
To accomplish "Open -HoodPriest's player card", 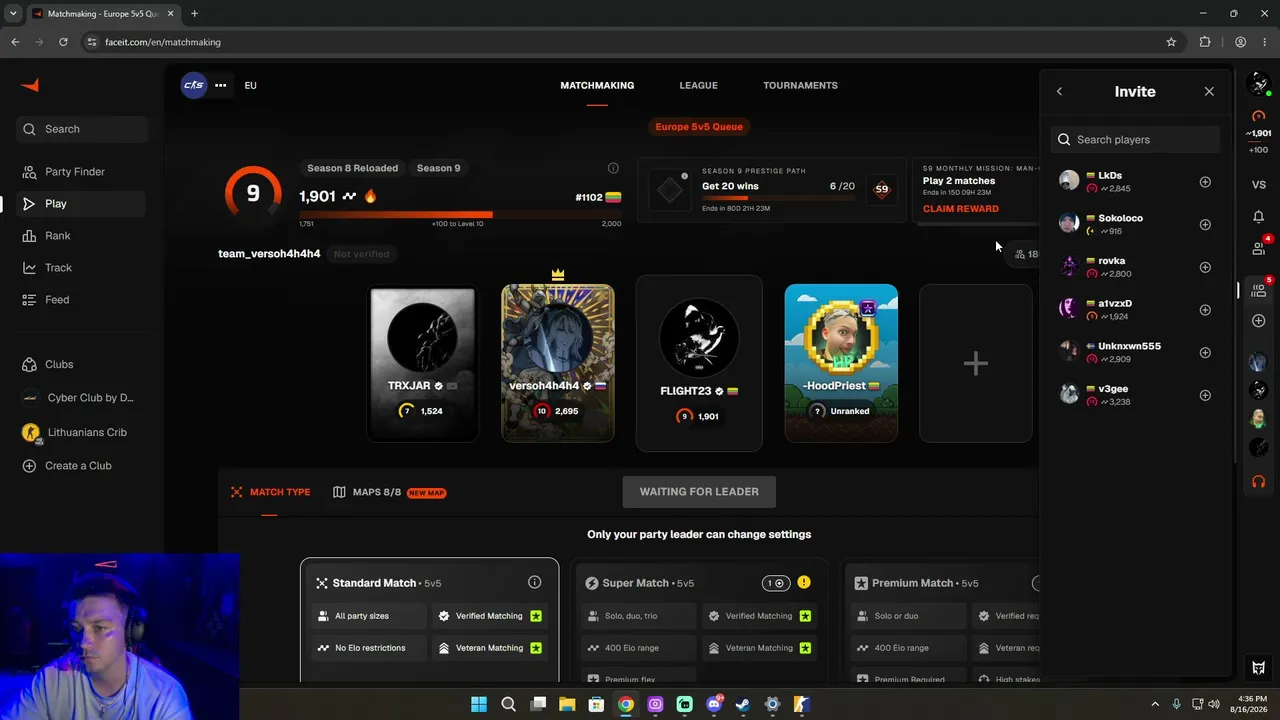I will [x=841, y=364].
